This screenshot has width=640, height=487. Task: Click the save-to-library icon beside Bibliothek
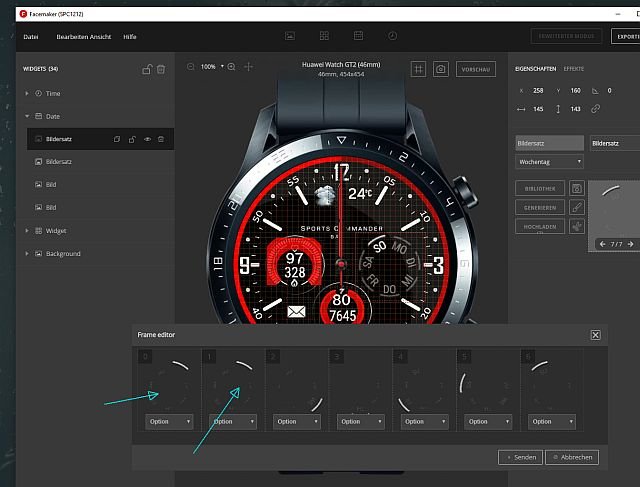point(577,188)
